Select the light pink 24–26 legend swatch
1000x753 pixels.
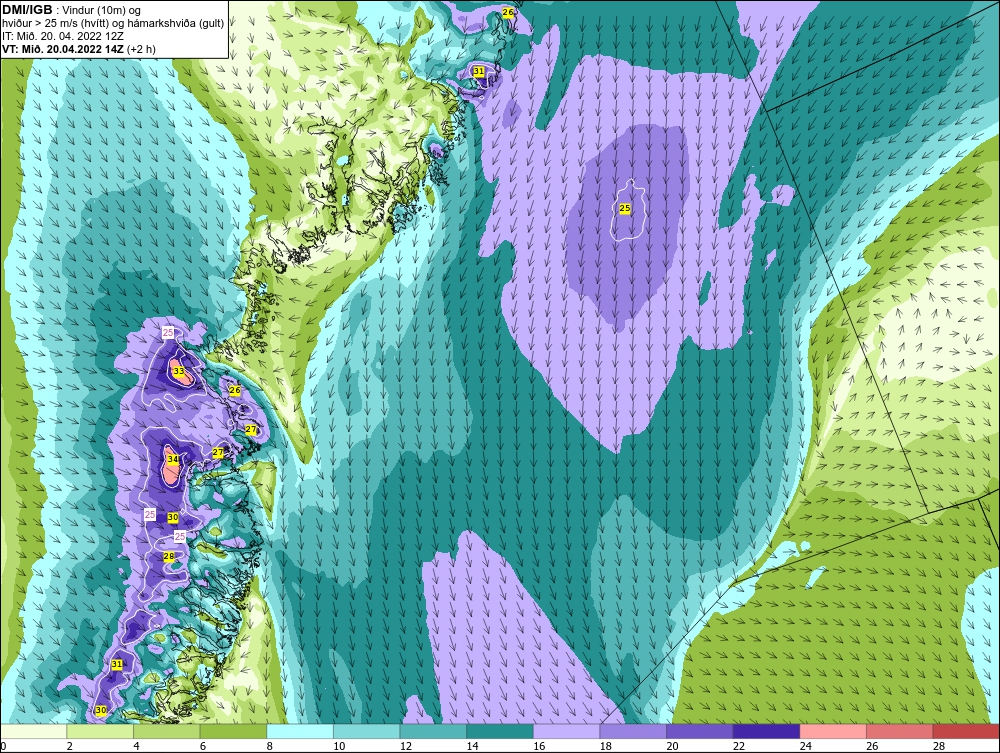pos(833,731)
